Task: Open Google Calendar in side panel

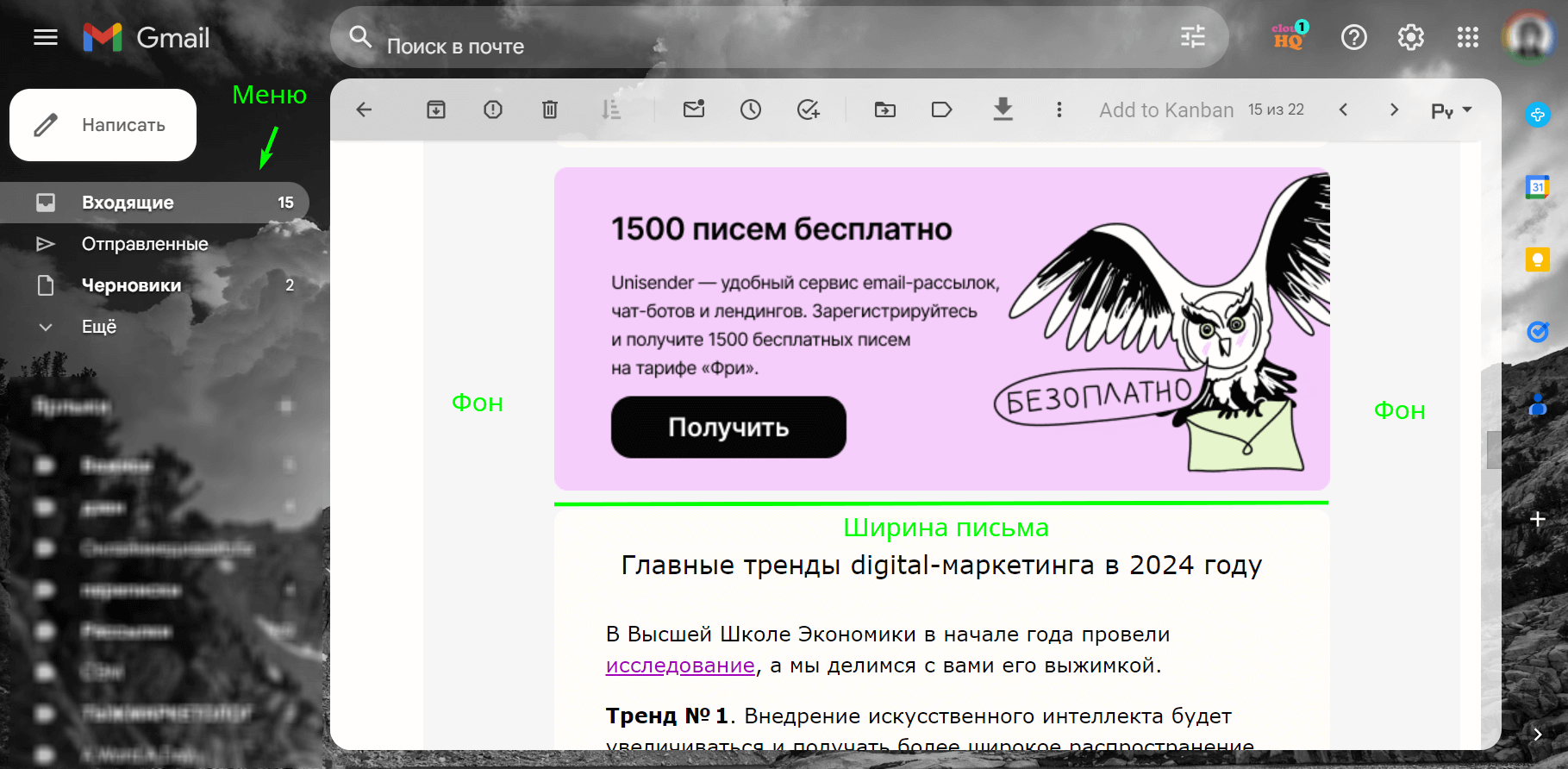Action: pyautogui.click(x=1538, y=187)
